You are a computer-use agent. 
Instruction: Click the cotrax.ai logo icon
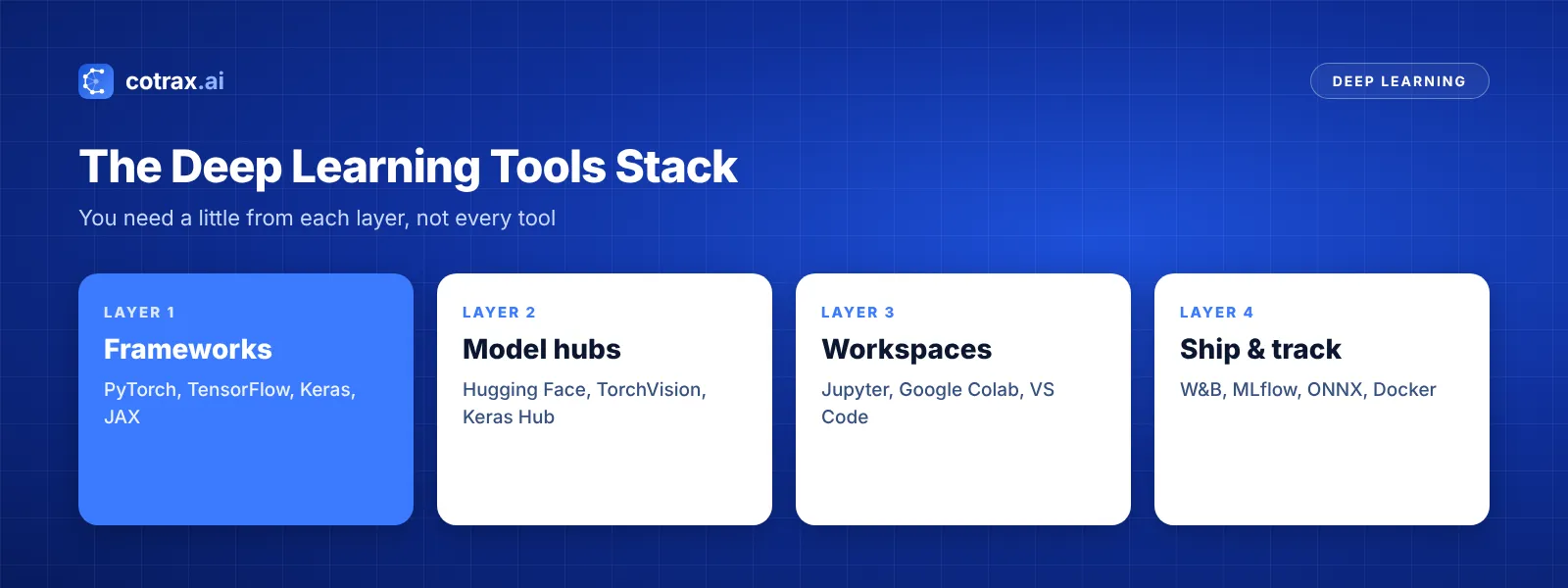pos(96,81)
